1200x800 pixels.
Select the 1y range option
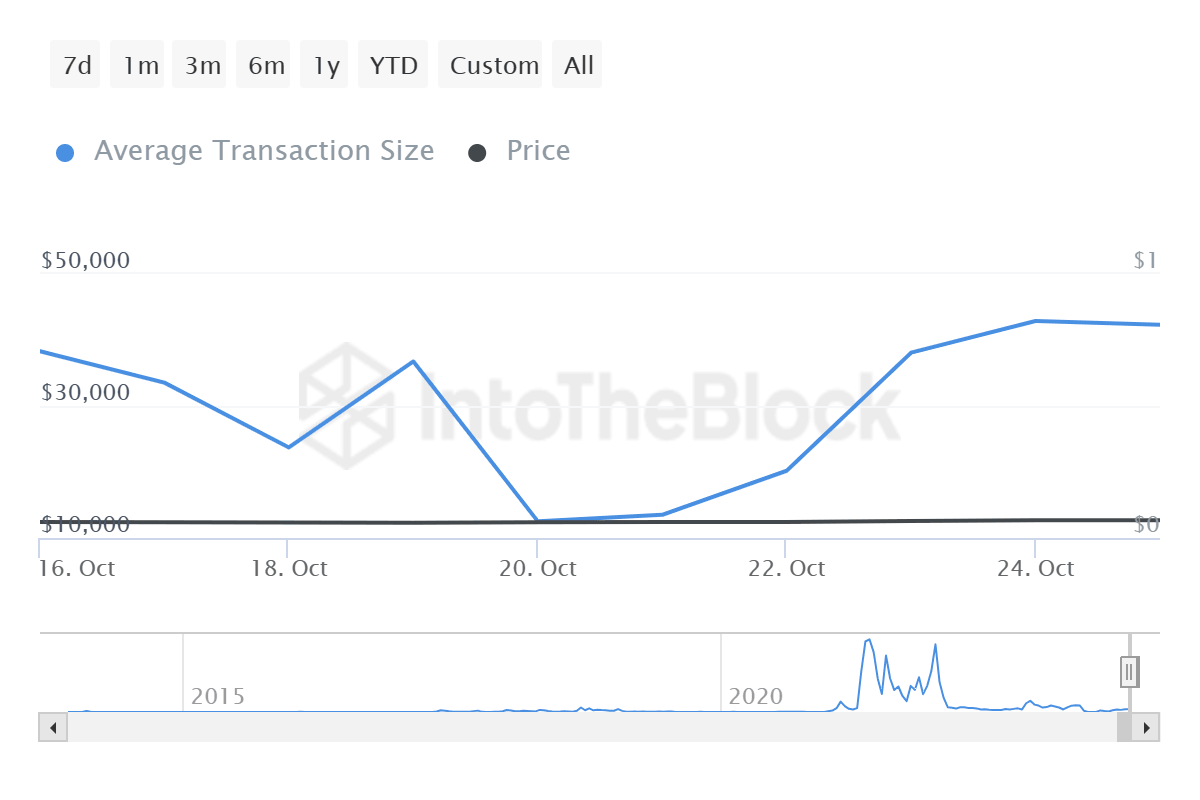[325, 66]
